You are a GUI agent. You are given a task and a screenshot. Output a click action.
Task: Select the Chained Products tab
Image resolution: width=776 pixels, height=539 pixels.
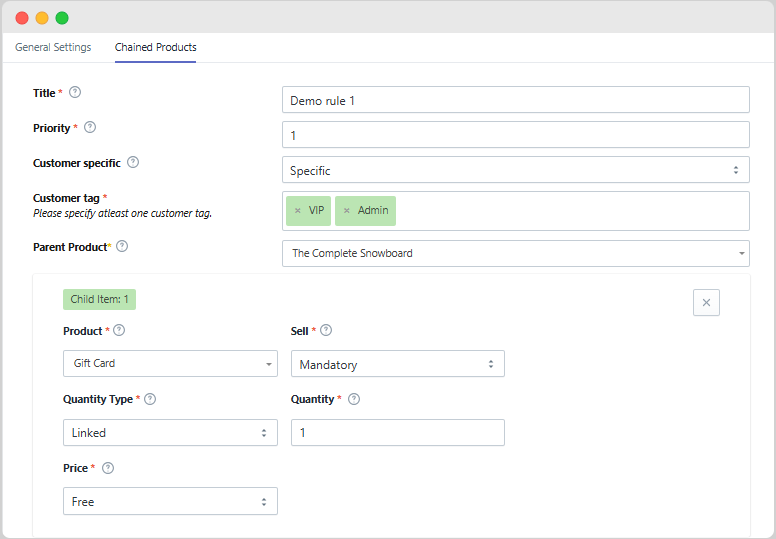pyautogui.click(x=155, y=47)
